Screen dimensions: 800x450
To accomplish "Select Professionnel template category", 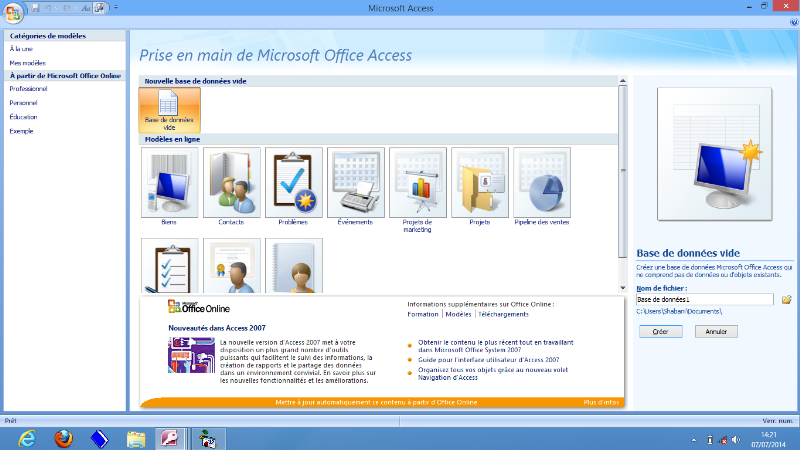I will coord(28,89).
